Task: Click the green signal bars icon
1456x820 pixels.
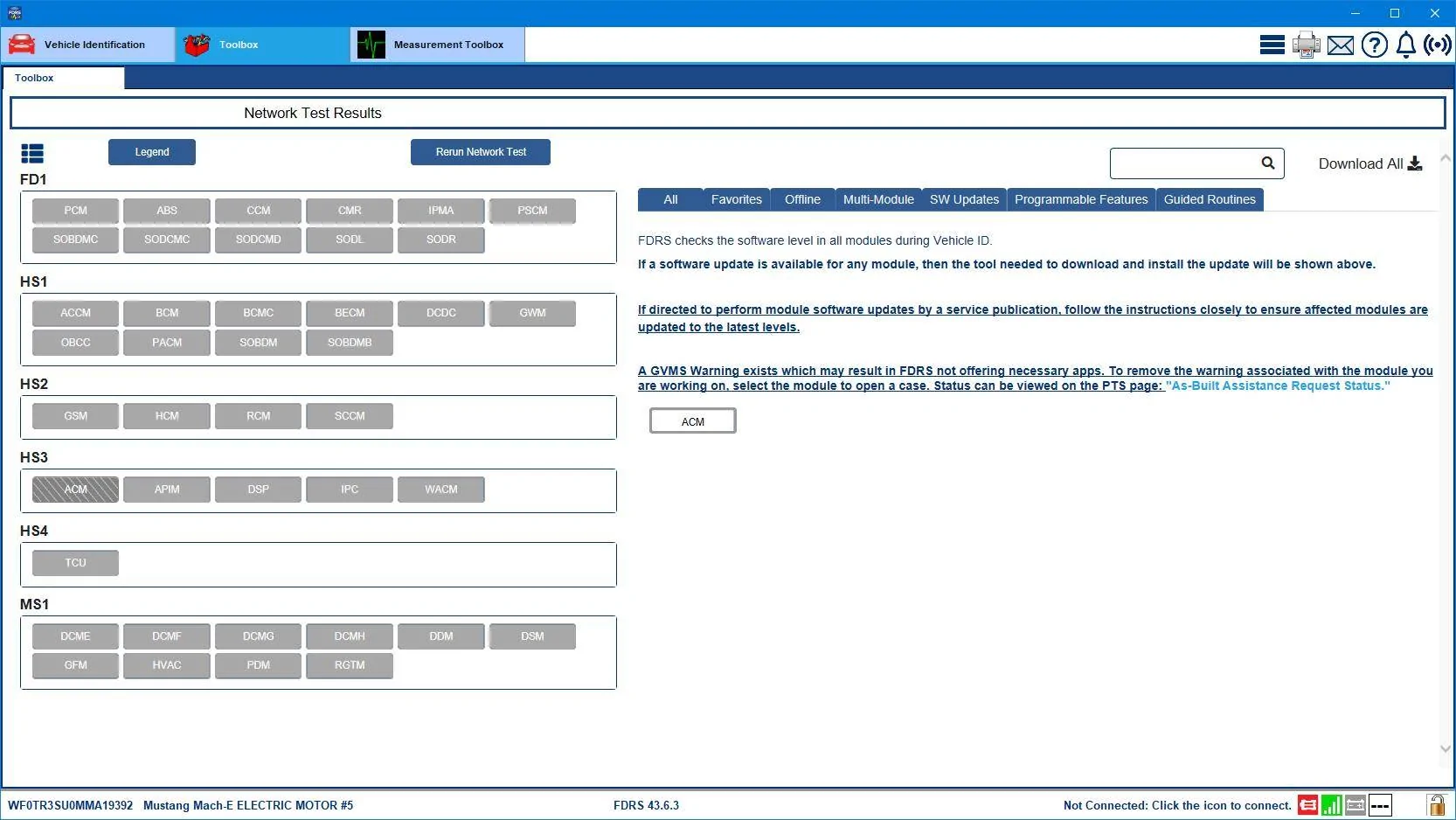Action: pos(1332,805)
